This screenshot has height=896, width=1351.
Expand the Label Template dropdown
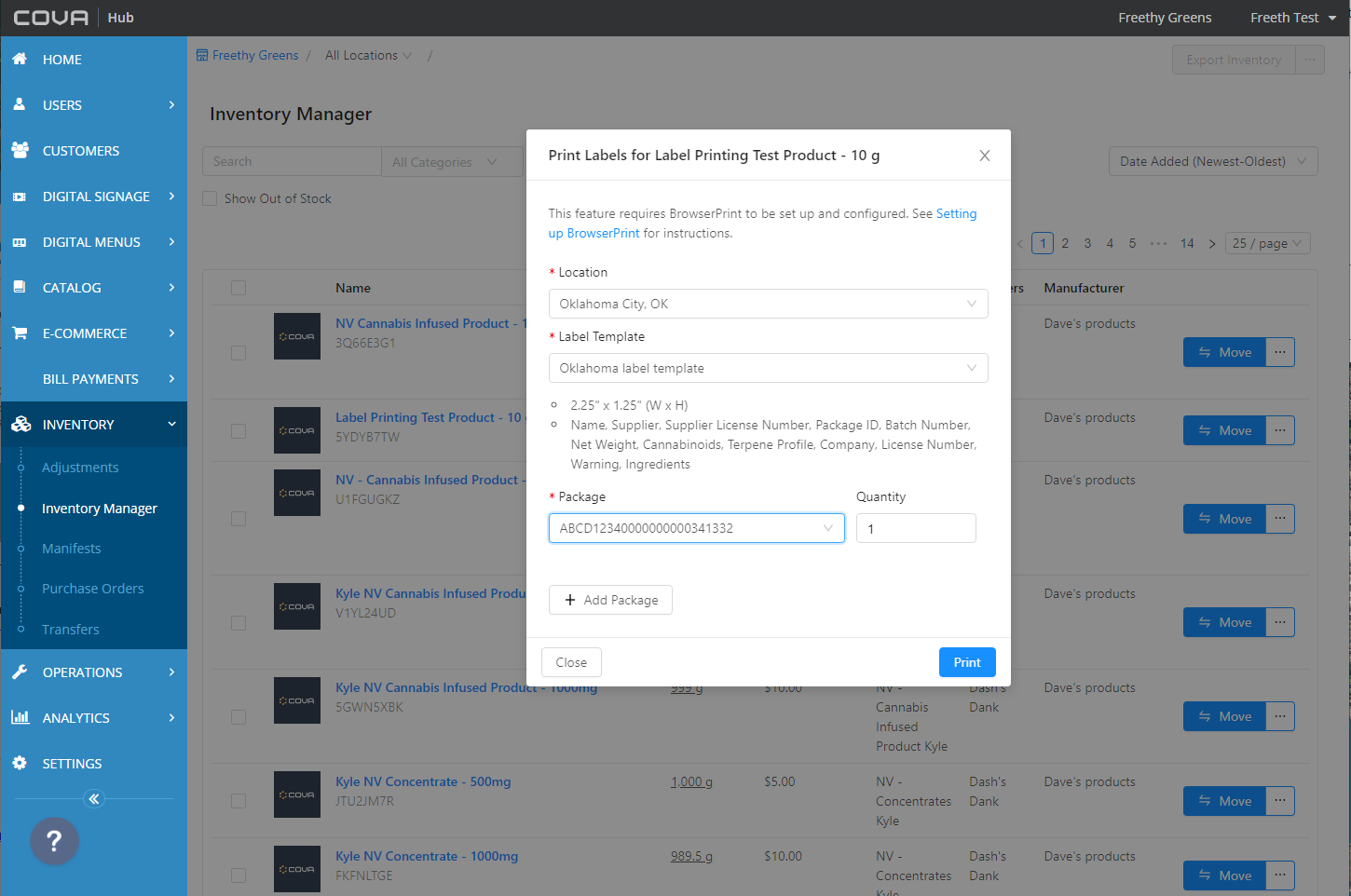[768, 368]
